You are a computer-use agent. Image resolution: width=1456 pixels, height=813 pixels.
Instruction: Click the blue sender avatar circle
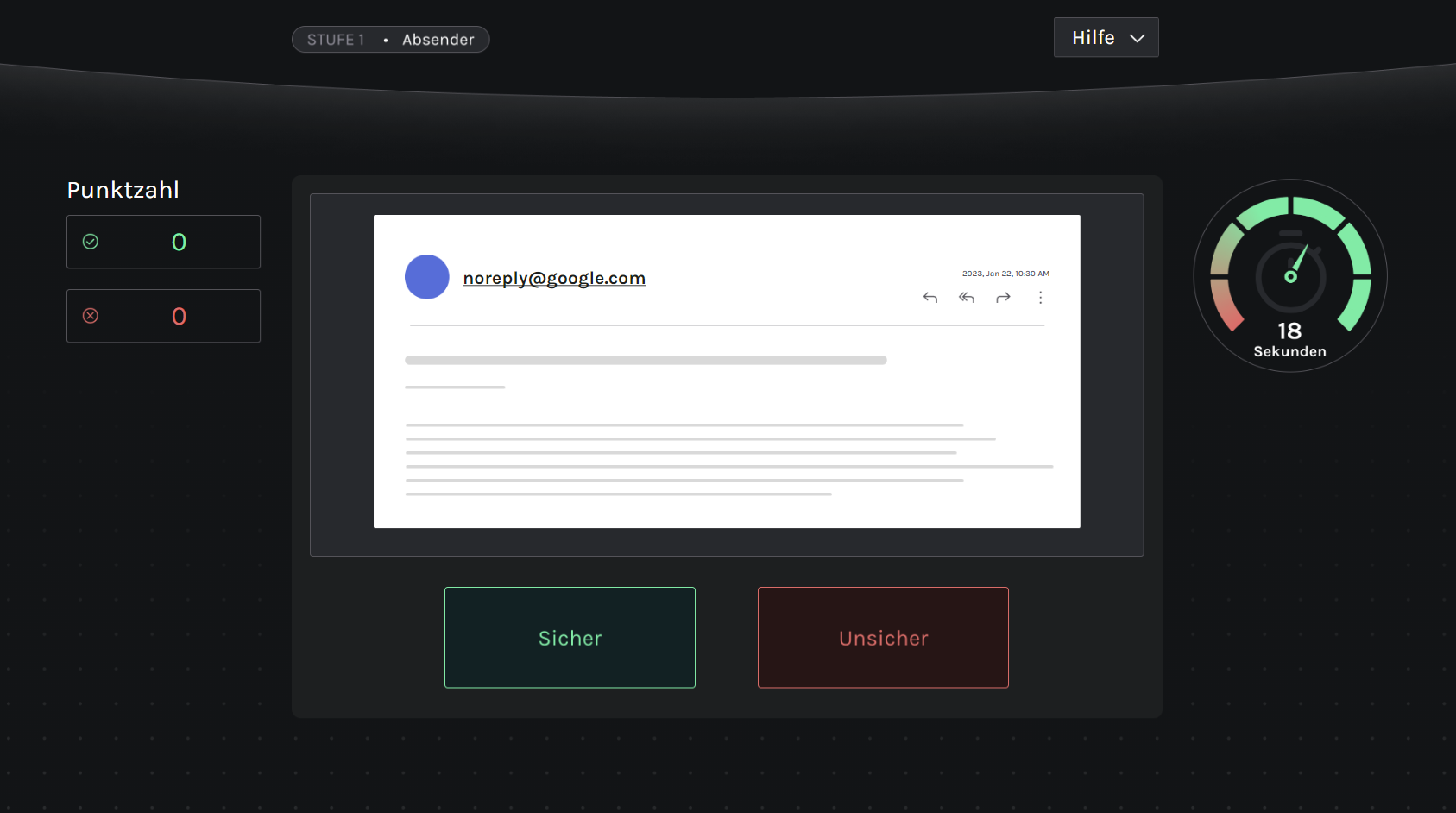(x=426, y=277)
